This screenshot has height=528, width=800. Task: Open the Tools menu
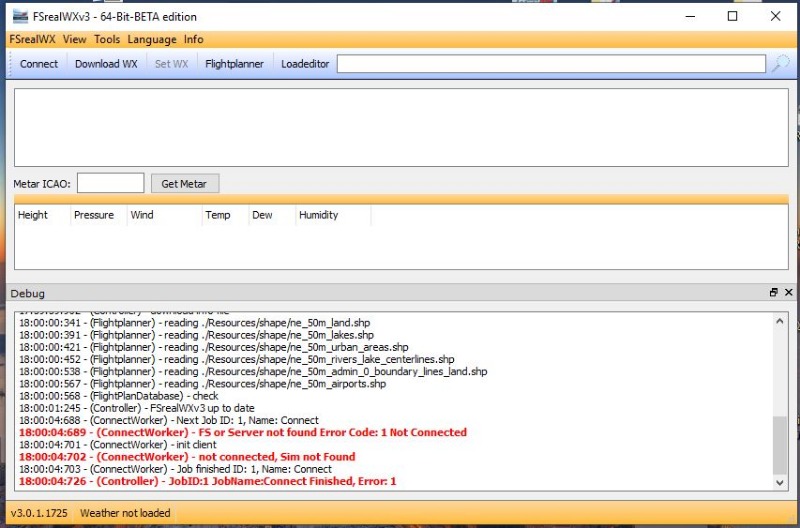[107, 39]
